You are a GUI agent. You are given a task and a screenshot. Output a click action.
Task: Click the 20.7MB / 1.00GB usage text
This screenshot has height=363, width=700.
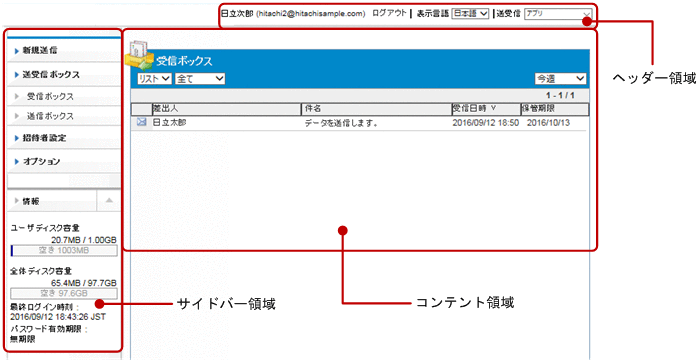click(x=83, y=240)
